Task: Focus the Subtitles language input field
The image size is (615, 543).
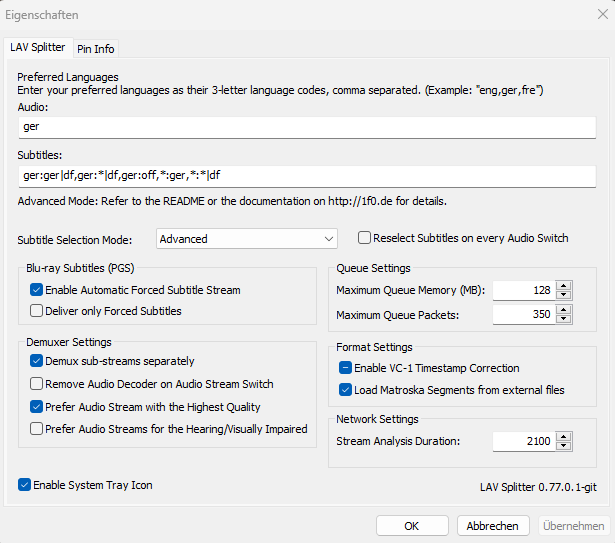Action: 306,176
